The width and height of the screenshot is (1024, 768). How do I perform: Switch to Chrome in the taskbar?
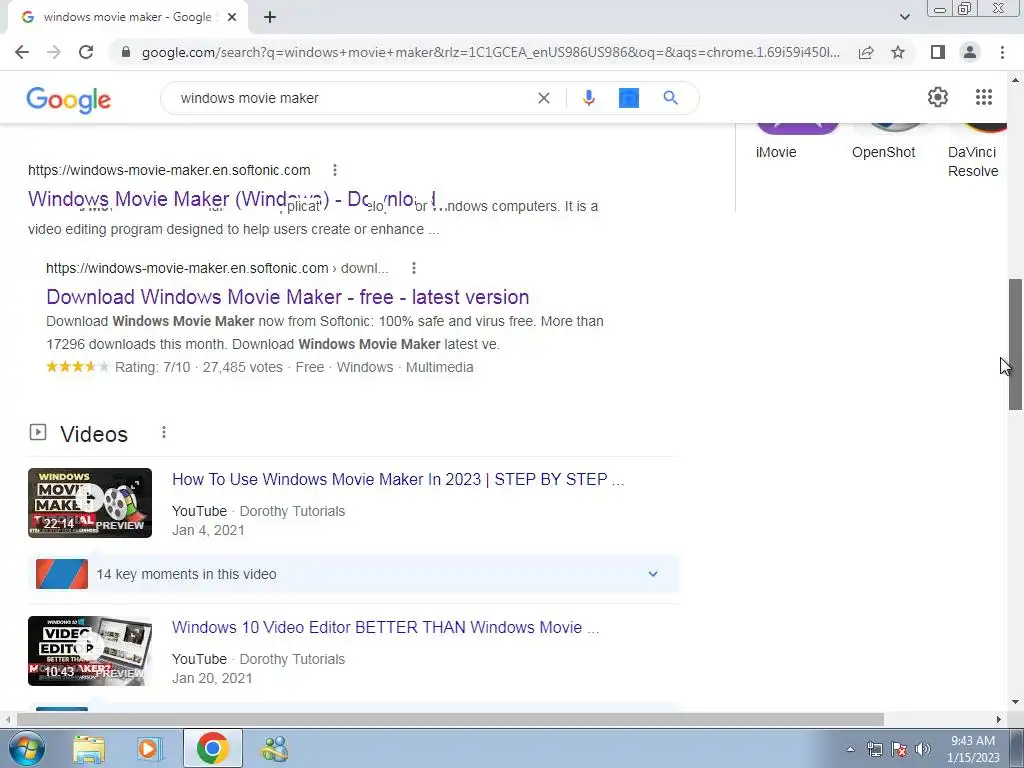tap(212, 748)
